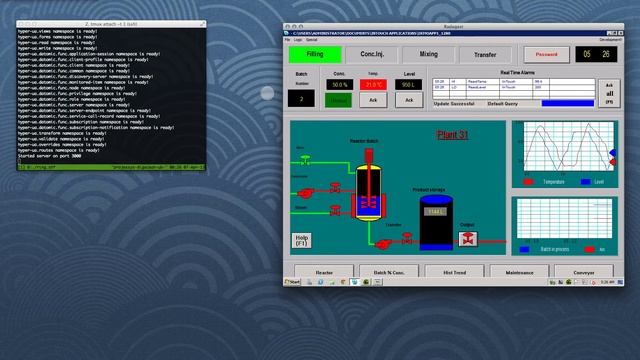Click the Plant 31 title text
This screenshot has width=640, height=360.
point(452,135)
